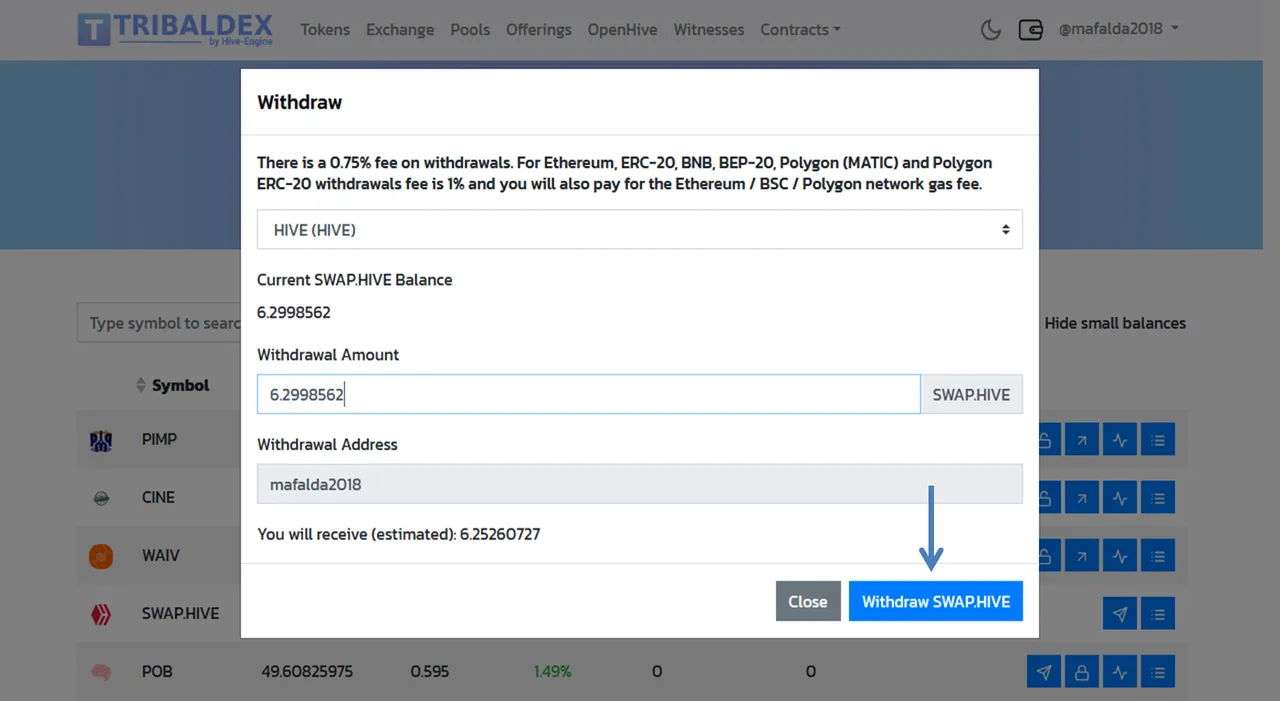1280x701 pixels.
Task: Open the POB history list icon
Action: [1158, 671]
